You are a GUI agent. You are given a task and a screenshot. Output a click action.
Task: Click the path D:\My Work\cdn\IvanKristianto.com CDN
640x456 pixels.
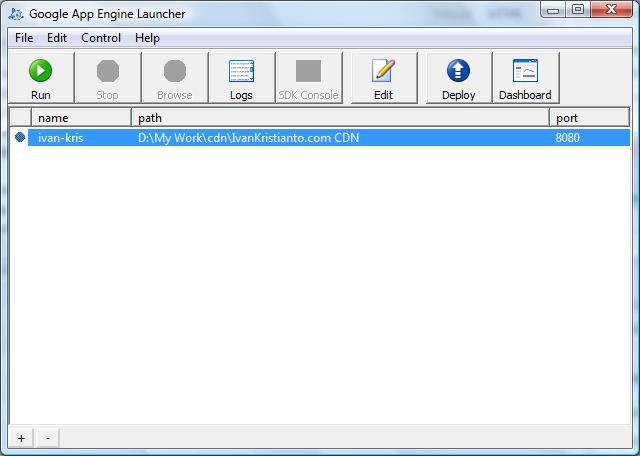pyautogui.click(x=249, y=138)
